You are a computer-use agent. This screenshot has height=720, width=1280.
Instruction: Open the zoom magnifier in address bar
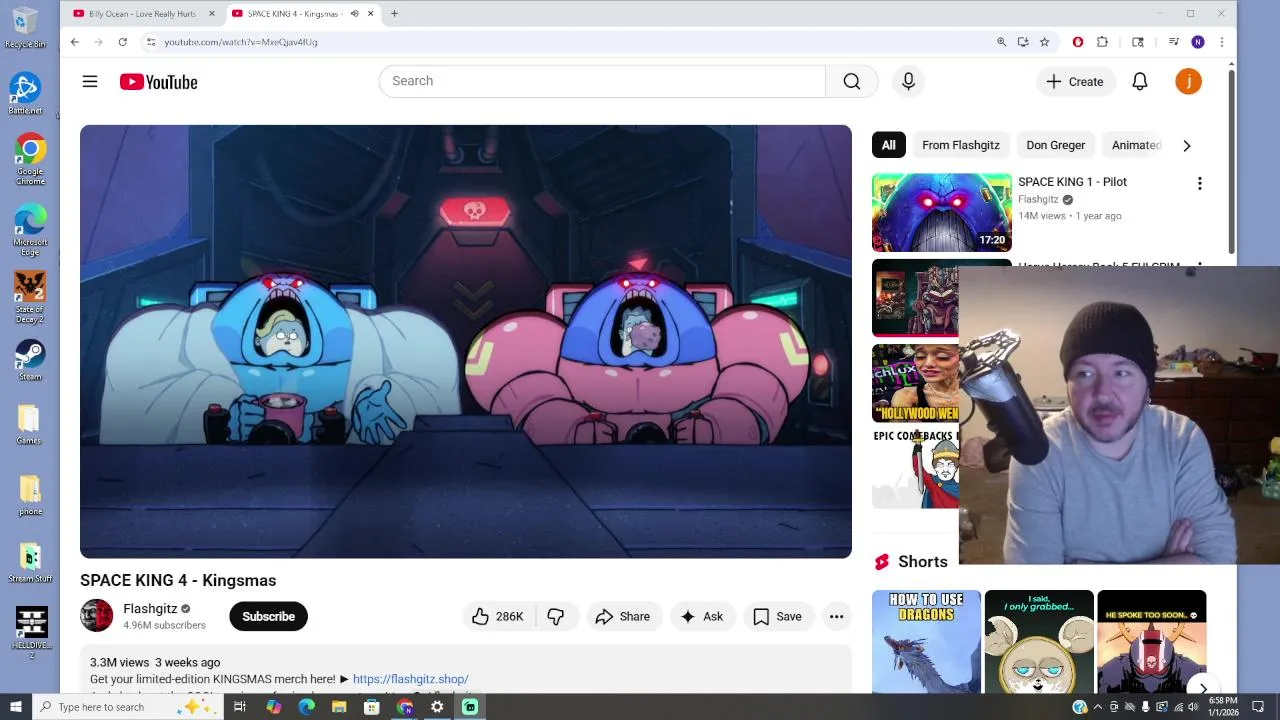(x=1001, y=42)
